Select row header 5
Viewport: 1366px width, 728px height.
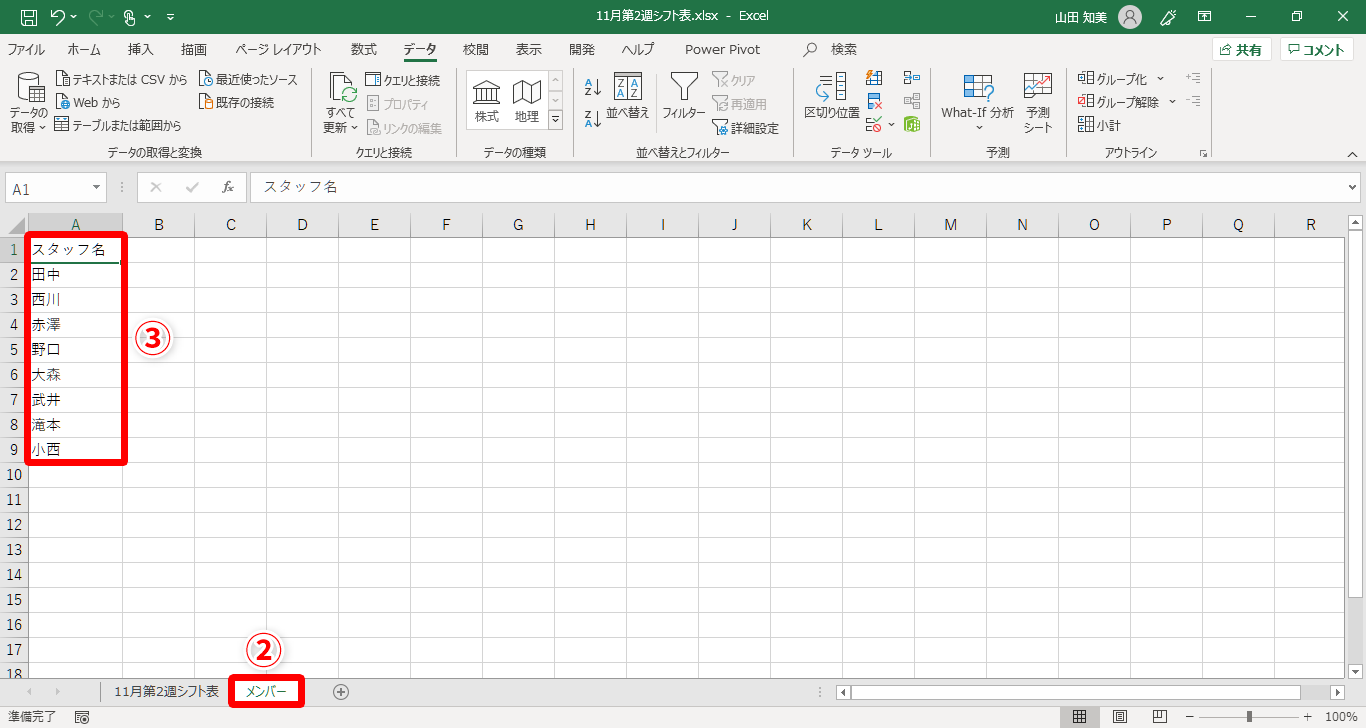(14, 349)
